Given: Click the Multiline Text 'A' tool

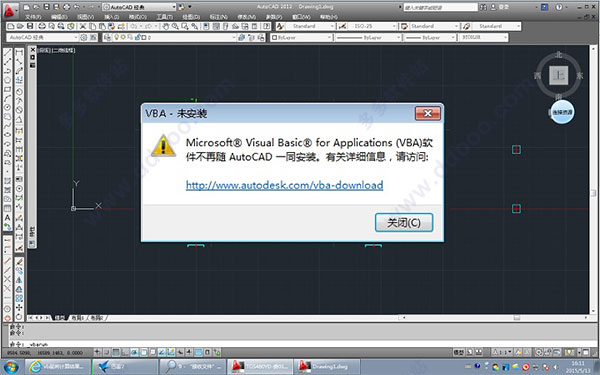Looking at the screenshot, I should (7, 218).
